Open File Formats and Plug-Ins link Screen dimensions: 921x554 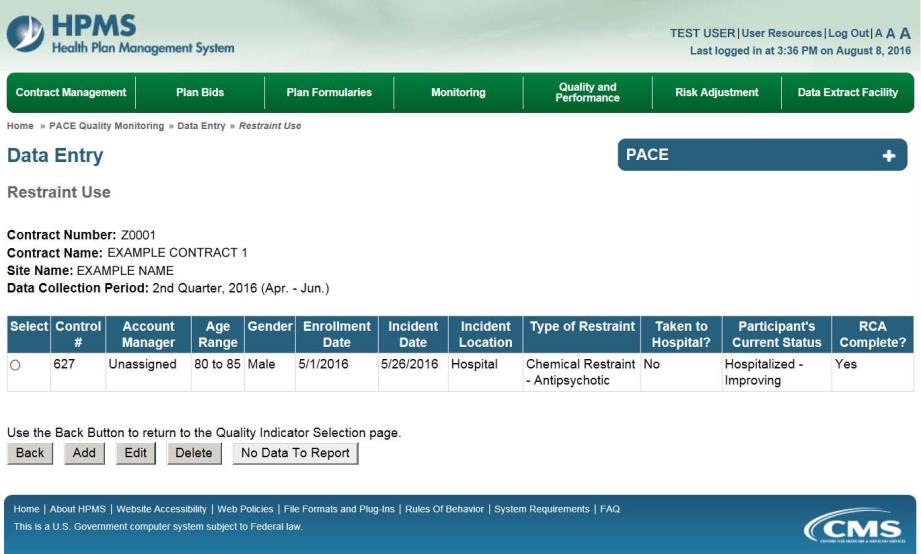pos(339,509)
